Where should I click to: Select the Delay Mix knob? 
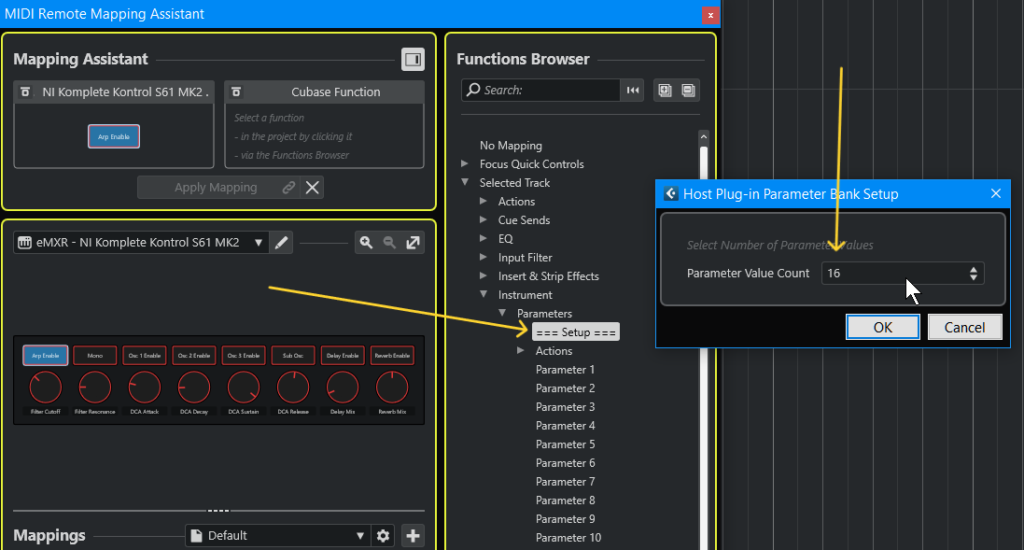coord(342,387)
